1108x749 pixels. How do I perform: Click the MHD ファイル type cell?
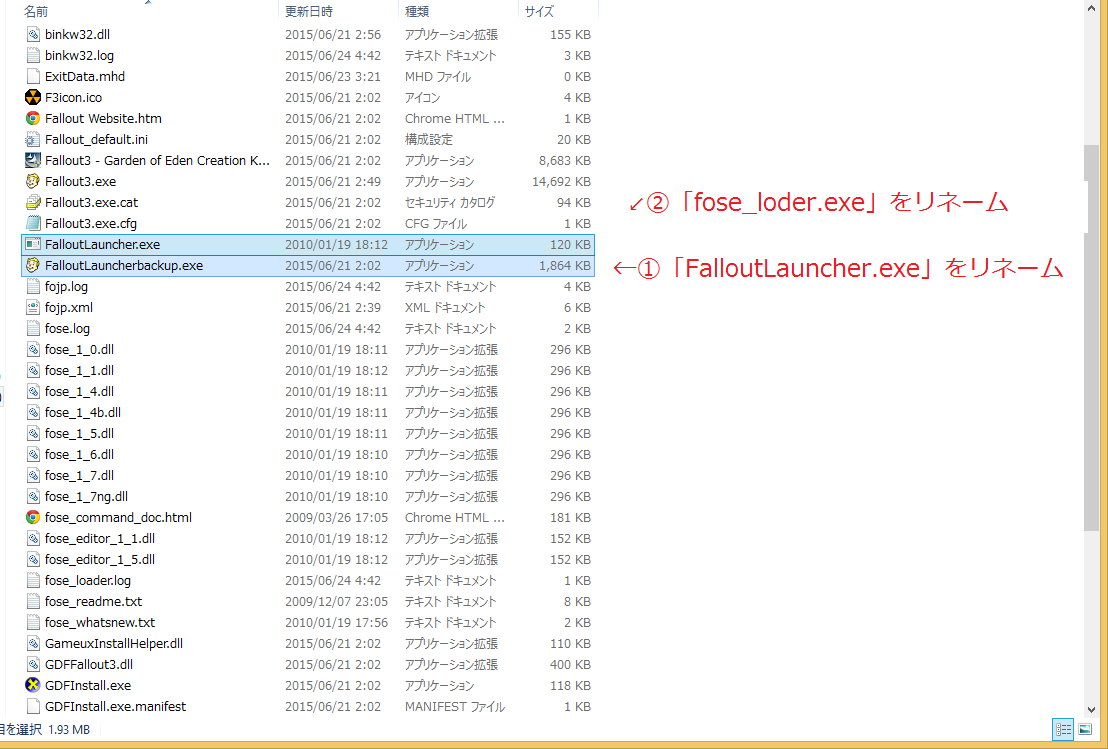(437, 76)
